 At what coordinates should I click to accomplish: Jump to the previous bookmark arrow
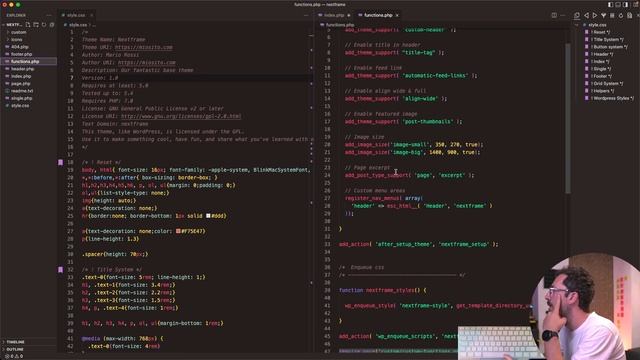(586, 15)
